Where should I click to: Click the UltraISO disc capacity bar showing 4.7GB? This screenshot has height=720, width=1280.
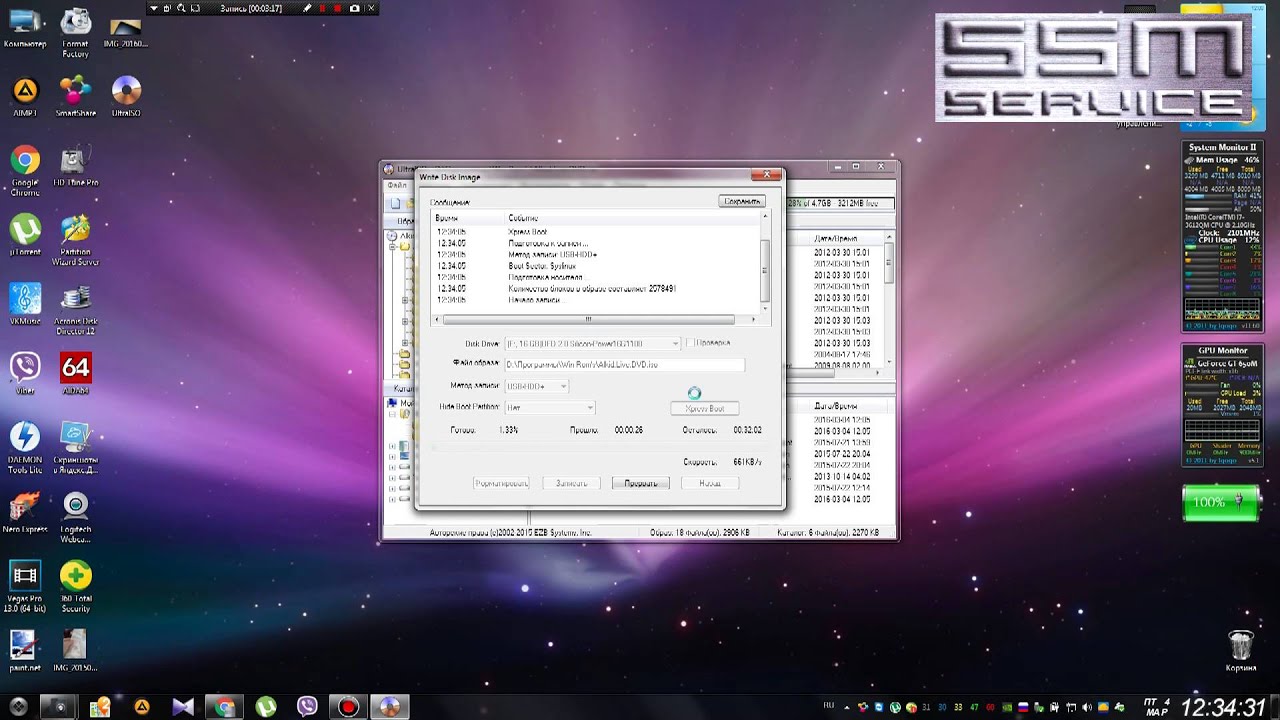[x=840, y=203]
